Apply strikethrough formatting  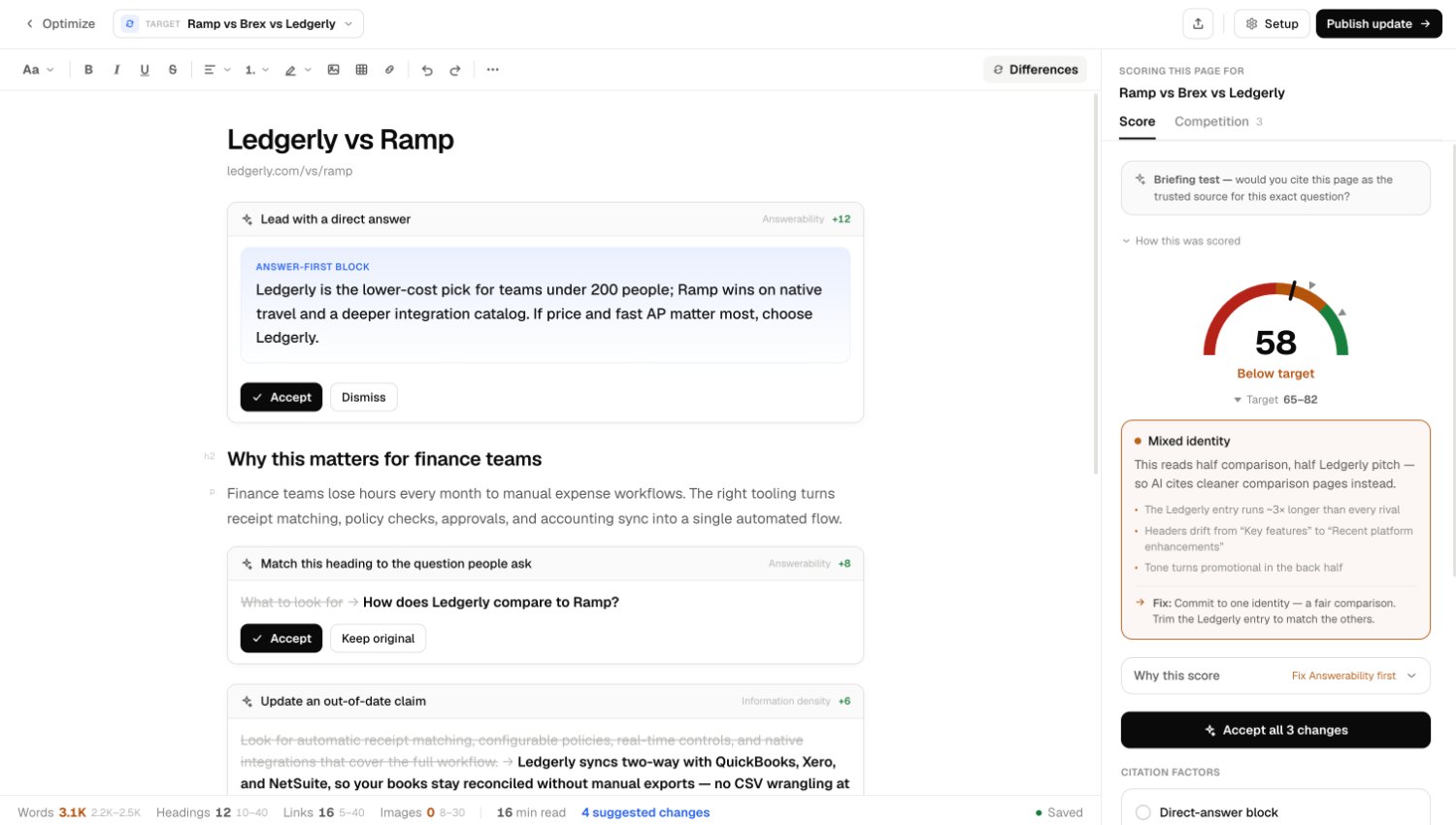pyautogui.click(x=173, y=70)
